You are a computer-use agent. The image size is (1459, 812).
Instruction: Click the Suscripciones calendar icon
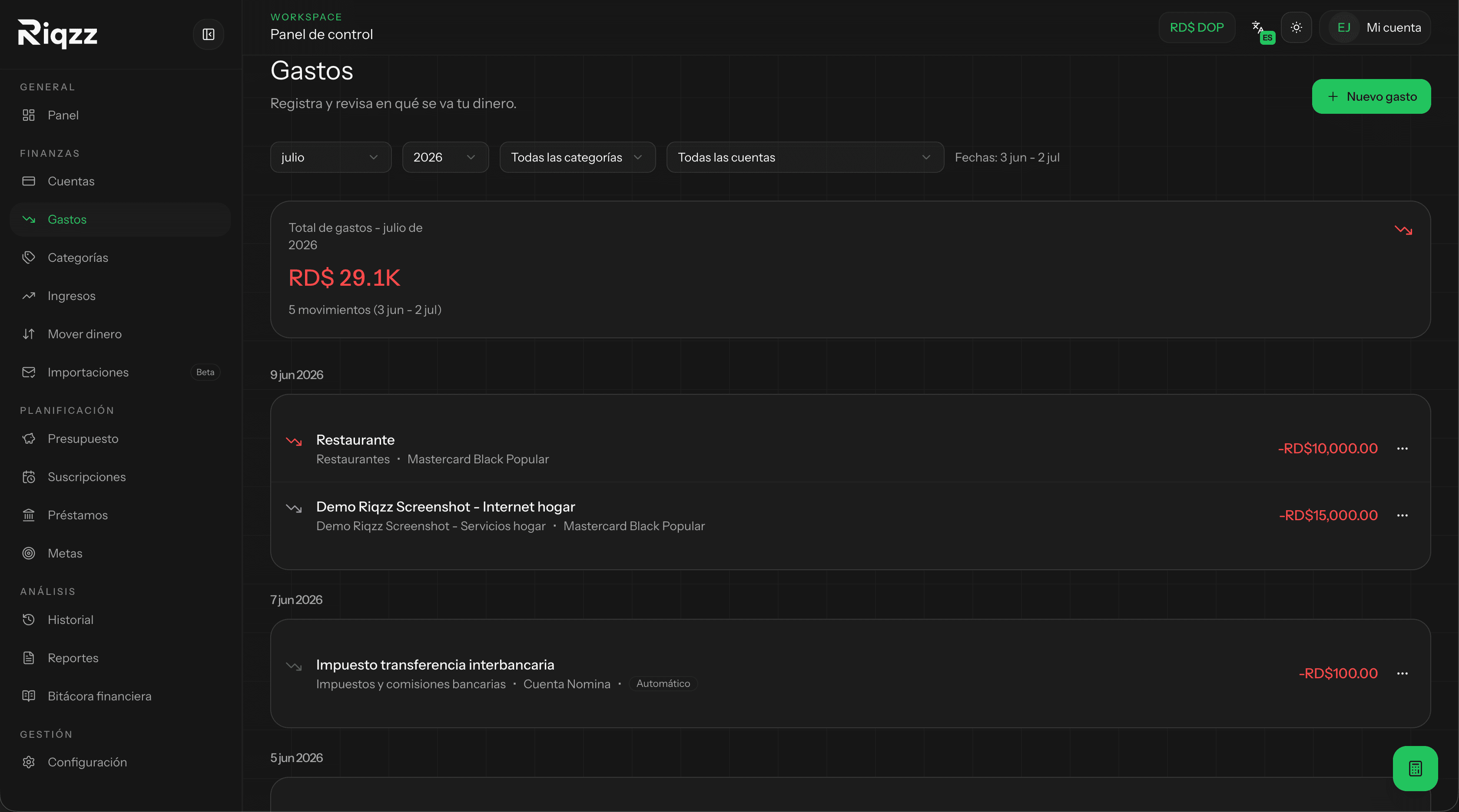click(x=29, y=477)
